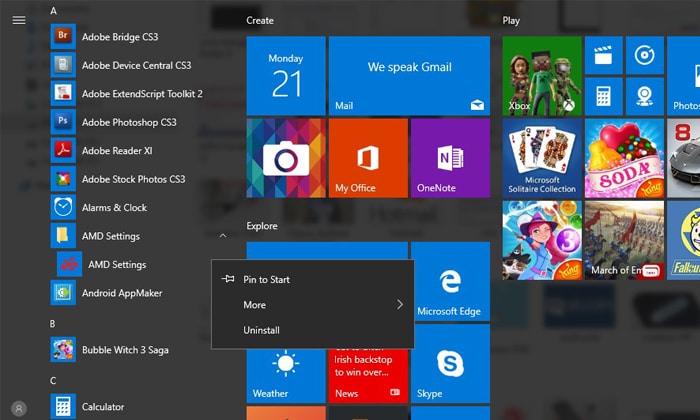Viewport: 700px width, 420px height.
Task: Open the My Office tile
Action: (x=368, y=158)
